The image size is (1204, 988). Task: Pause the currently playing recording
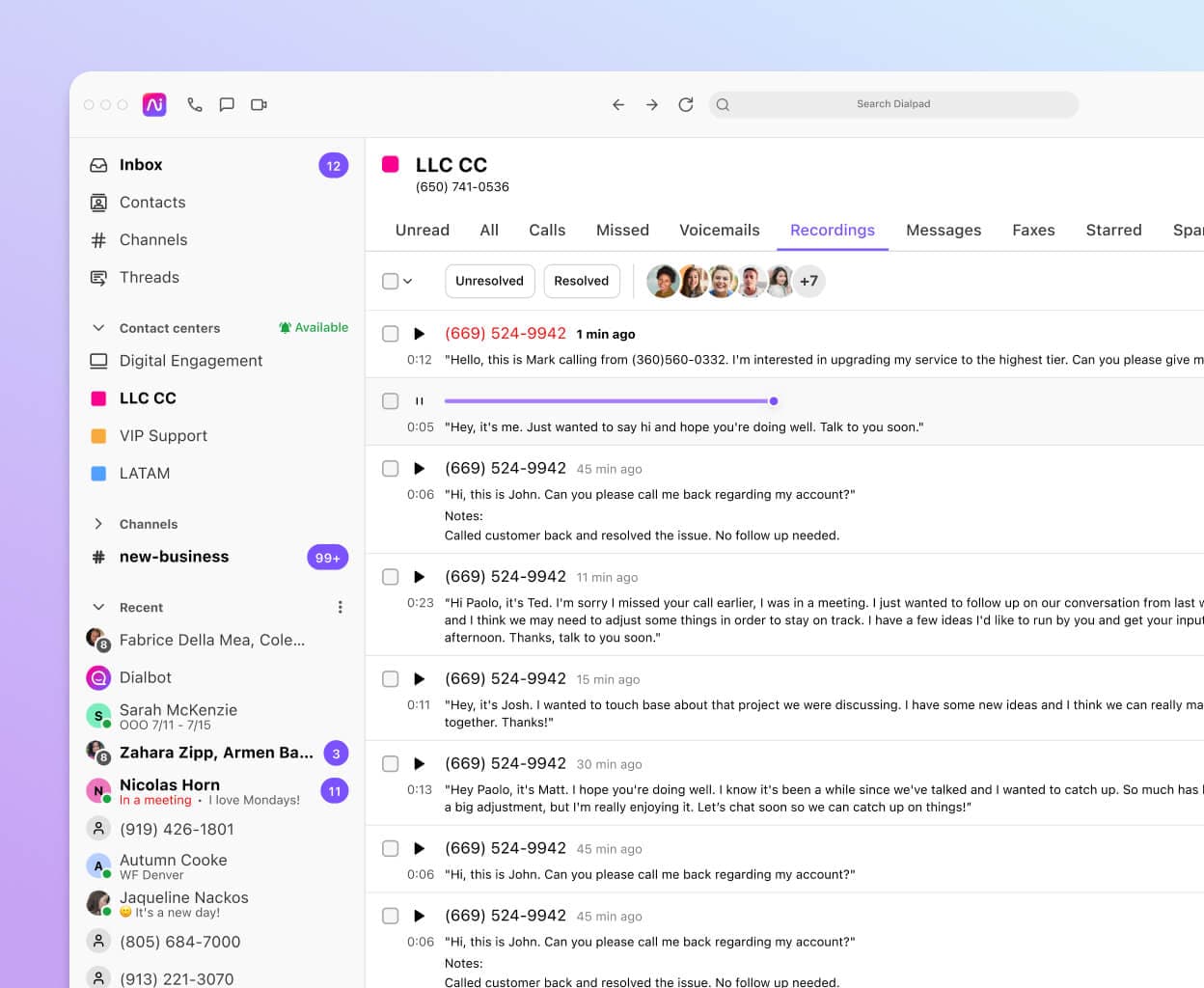click(419, 401)
